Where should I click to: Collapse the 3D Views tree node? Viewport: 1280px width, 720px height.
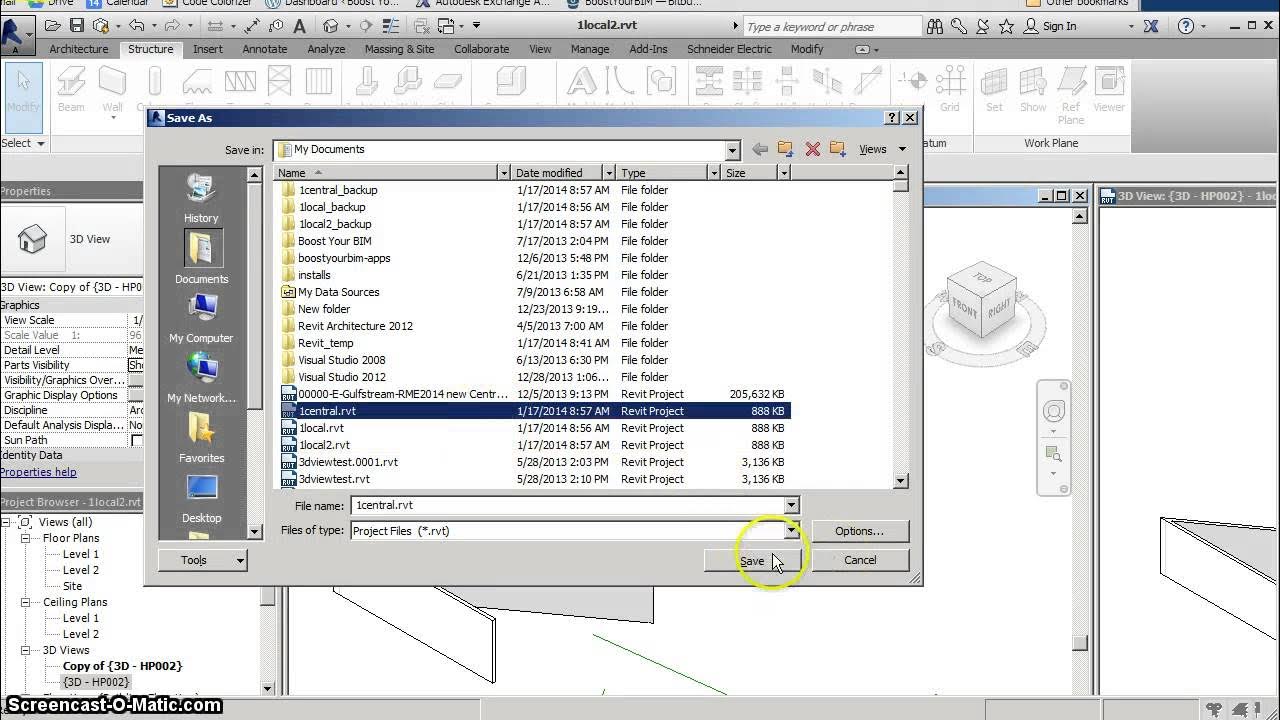25,650
